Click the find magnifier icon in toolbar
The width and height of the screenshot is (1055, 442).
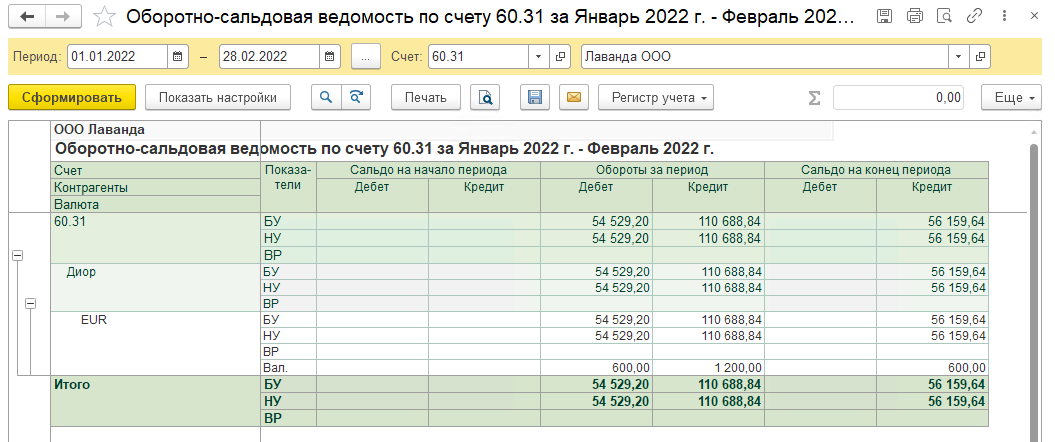[x=325, y=97]
